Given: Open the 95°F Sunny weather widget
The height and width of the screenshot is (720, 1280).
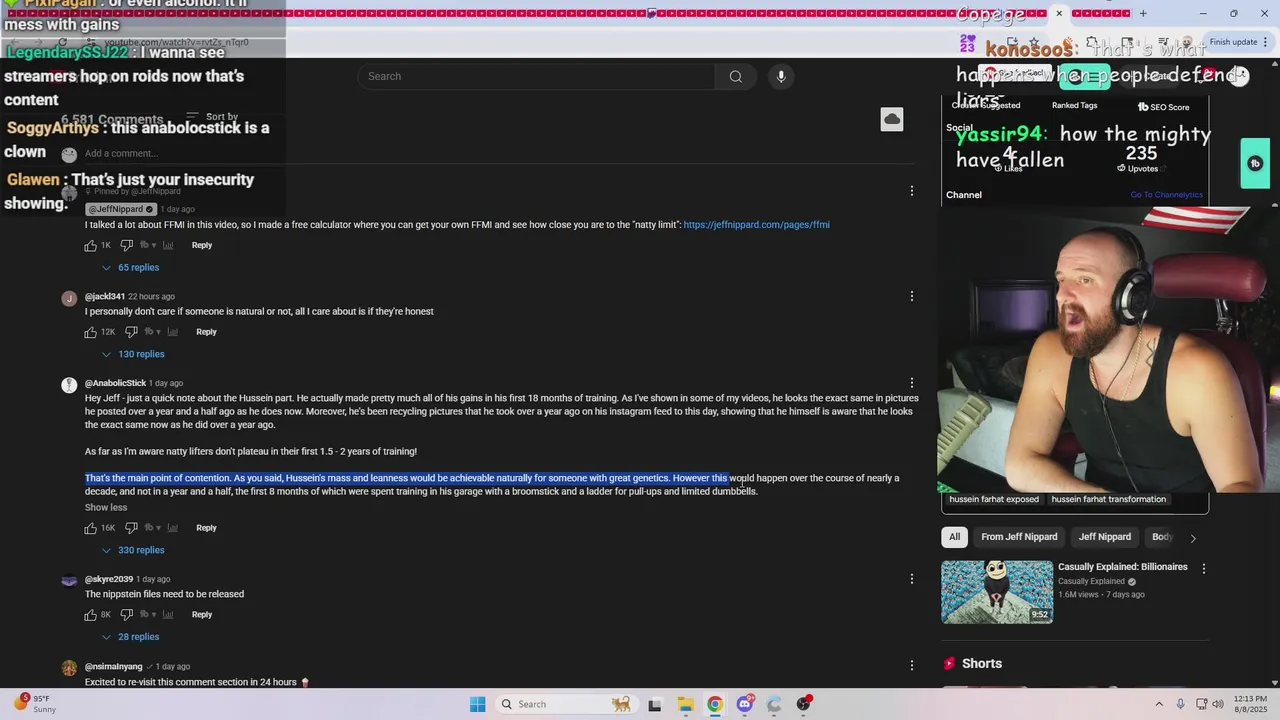Looking at the screenshot, I should (x=33, y=704).
